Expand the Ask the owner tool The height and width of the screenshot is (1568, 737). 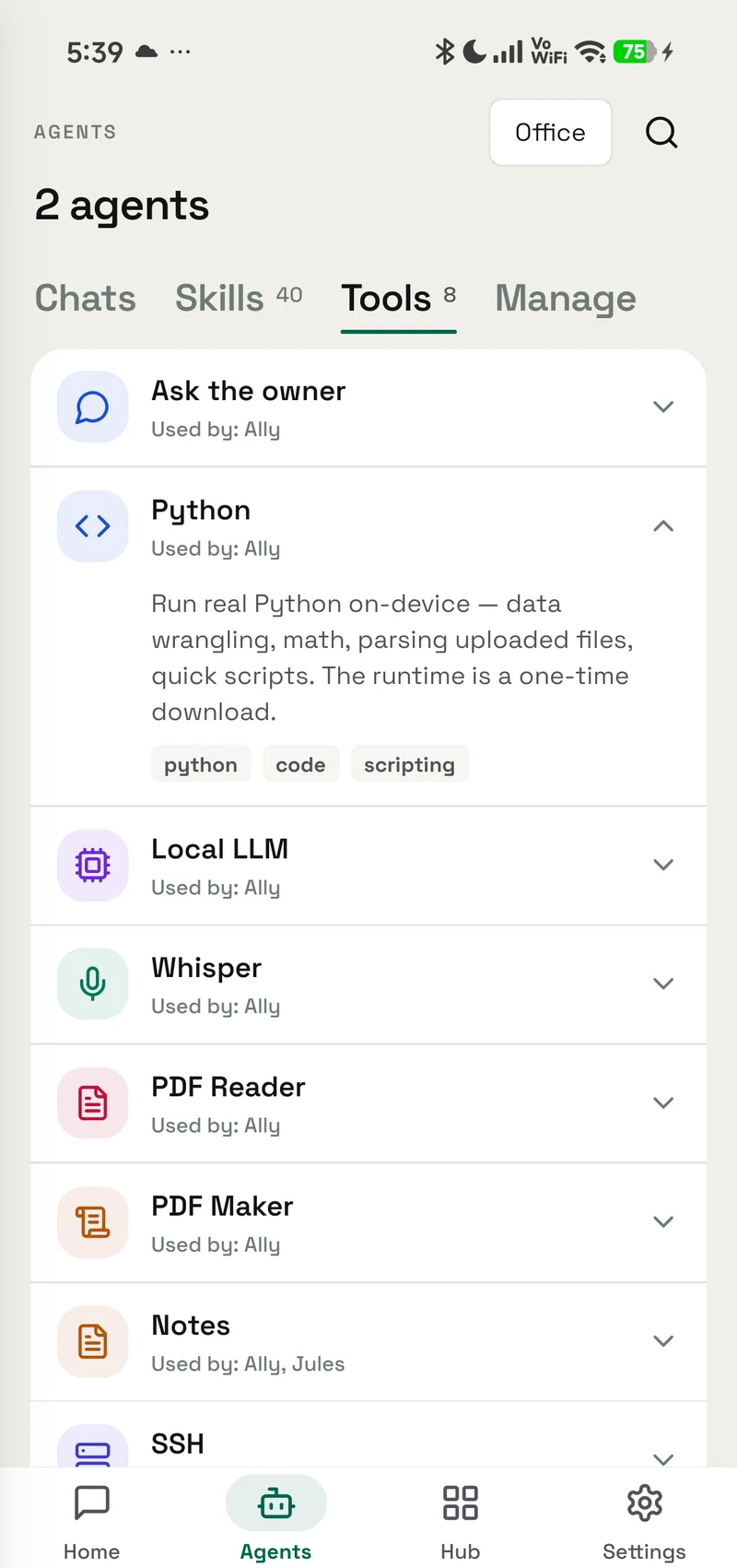pos(663,407)
